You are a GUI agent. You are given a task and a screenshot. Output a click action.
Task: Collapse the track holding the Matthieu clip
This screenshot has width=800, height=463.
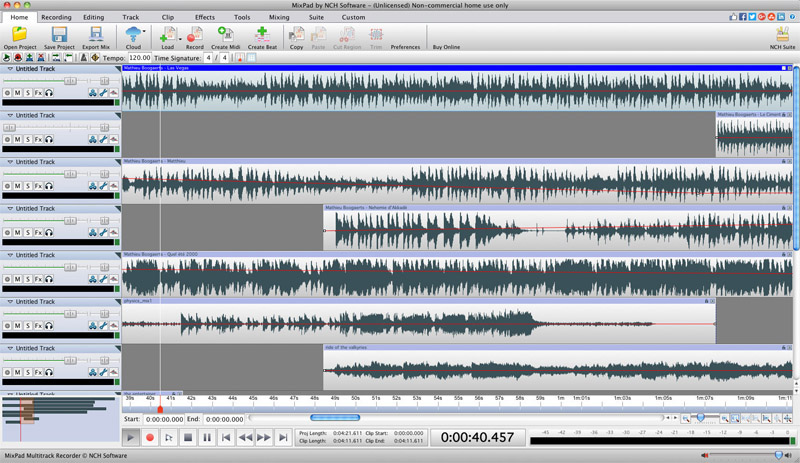coord(10,162)
